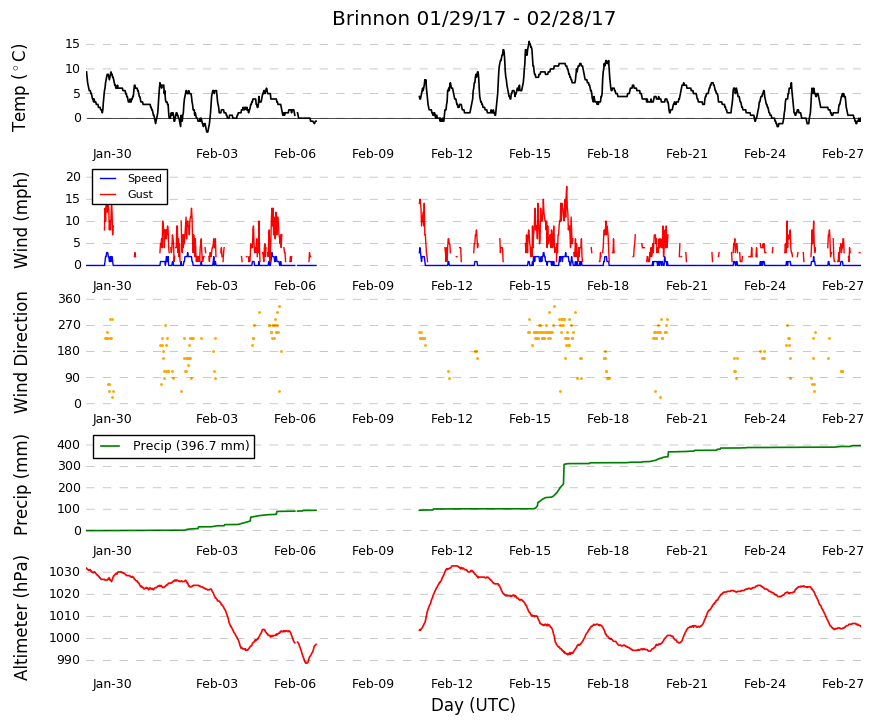Click the Wind Direction axis label
This screenshot has width=875, height=725.
pos(20,352)
